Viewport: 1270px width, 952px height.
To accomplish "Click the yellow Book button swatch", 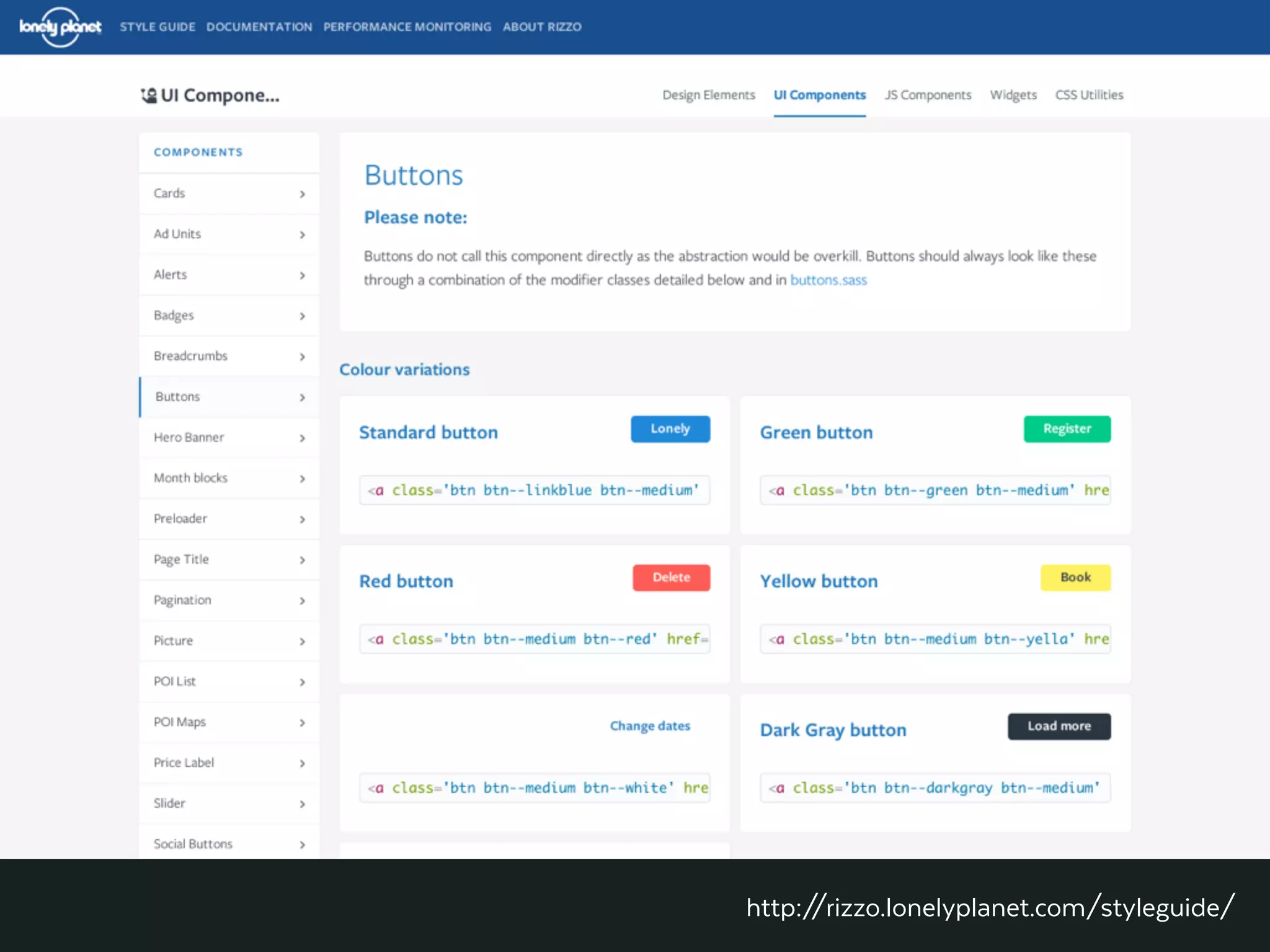I will (x=1075, y=577).
